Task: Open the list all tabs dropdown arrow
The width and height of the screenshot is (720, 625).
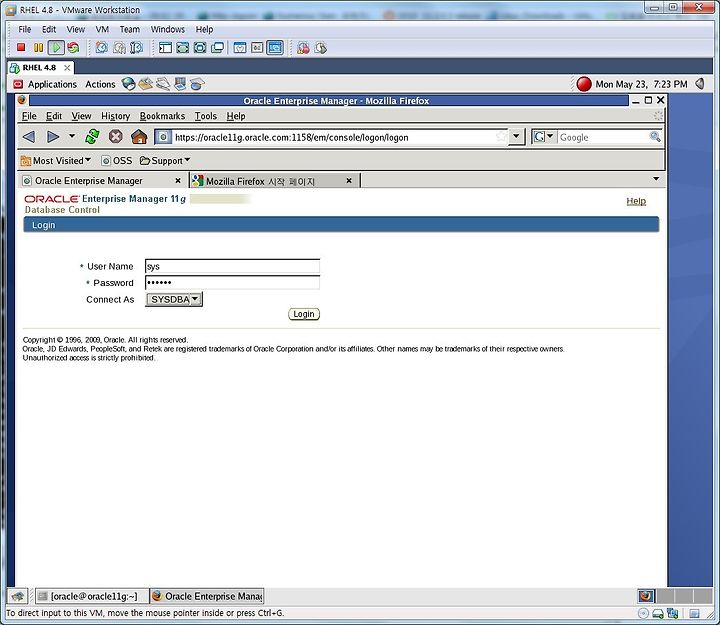Action: tap(656, 179)
